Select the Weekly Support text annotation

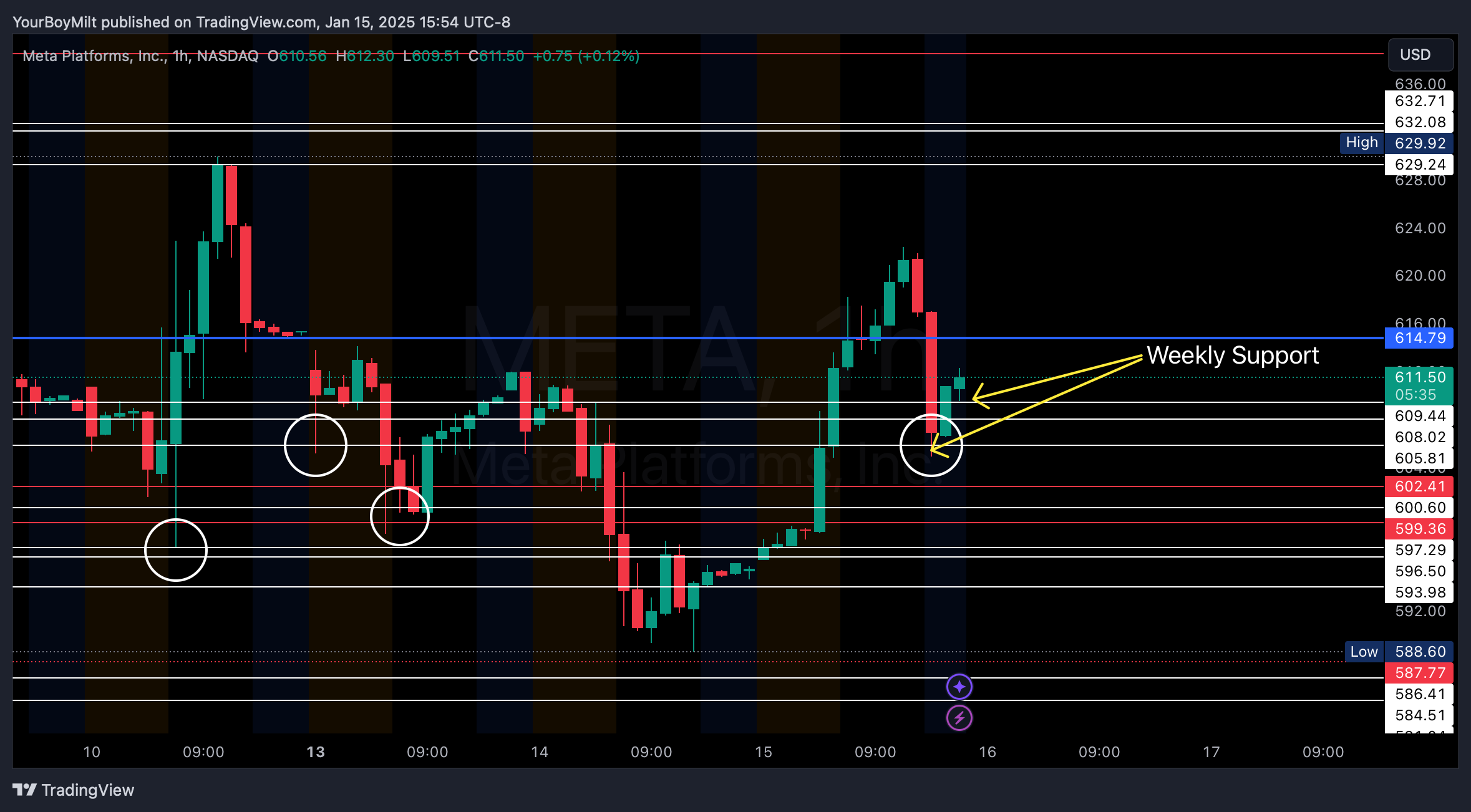point(1232,355)
